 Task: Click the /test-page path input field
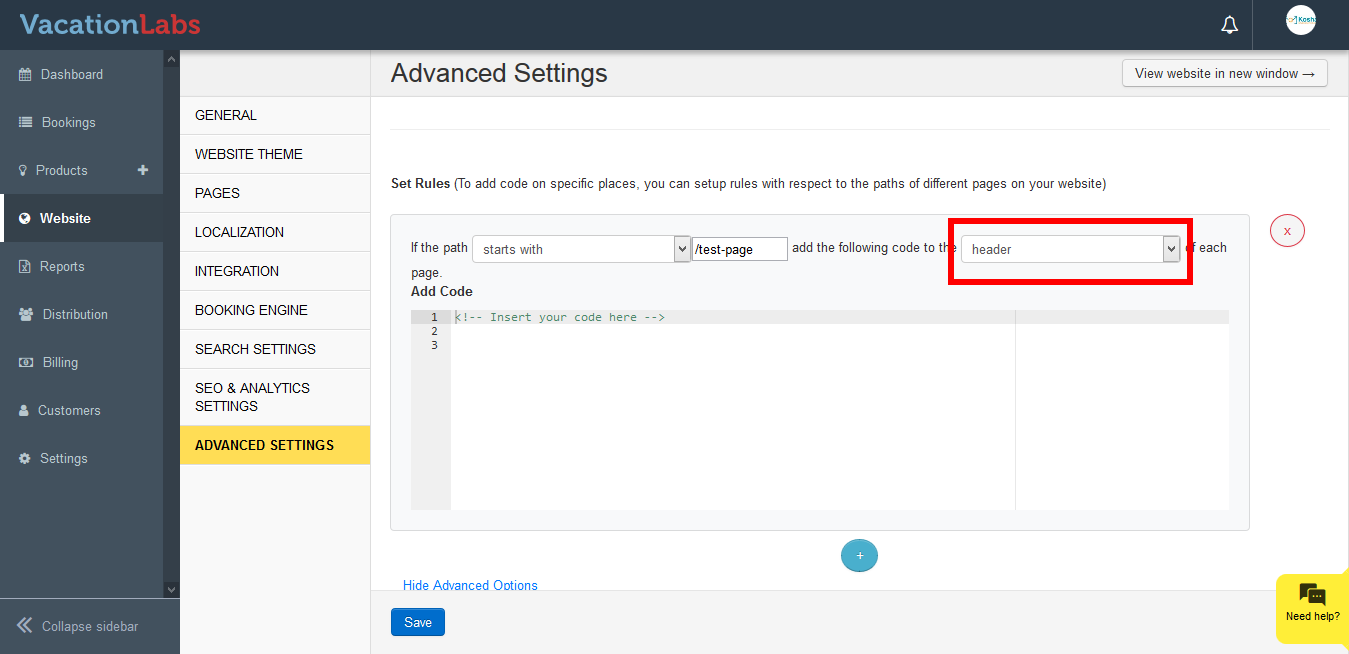click(739, 249)
